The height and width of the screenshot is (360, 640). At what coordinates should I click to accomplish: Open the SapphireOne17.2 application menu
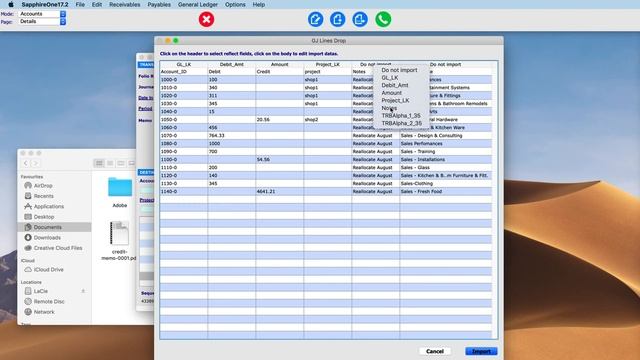click(x=45, y=4)
